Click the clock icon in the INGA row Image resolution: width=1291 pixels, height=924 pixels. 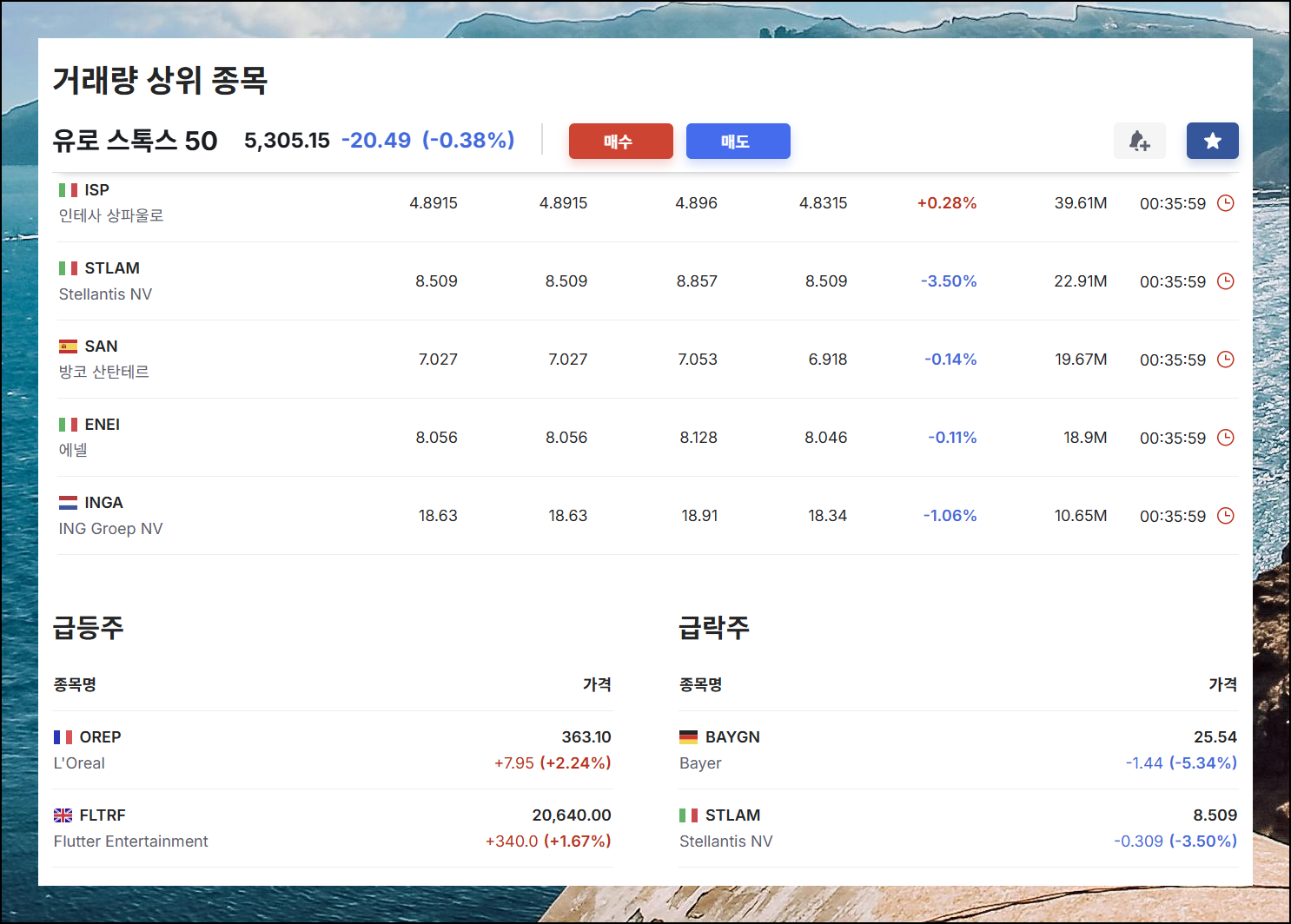1225,516
